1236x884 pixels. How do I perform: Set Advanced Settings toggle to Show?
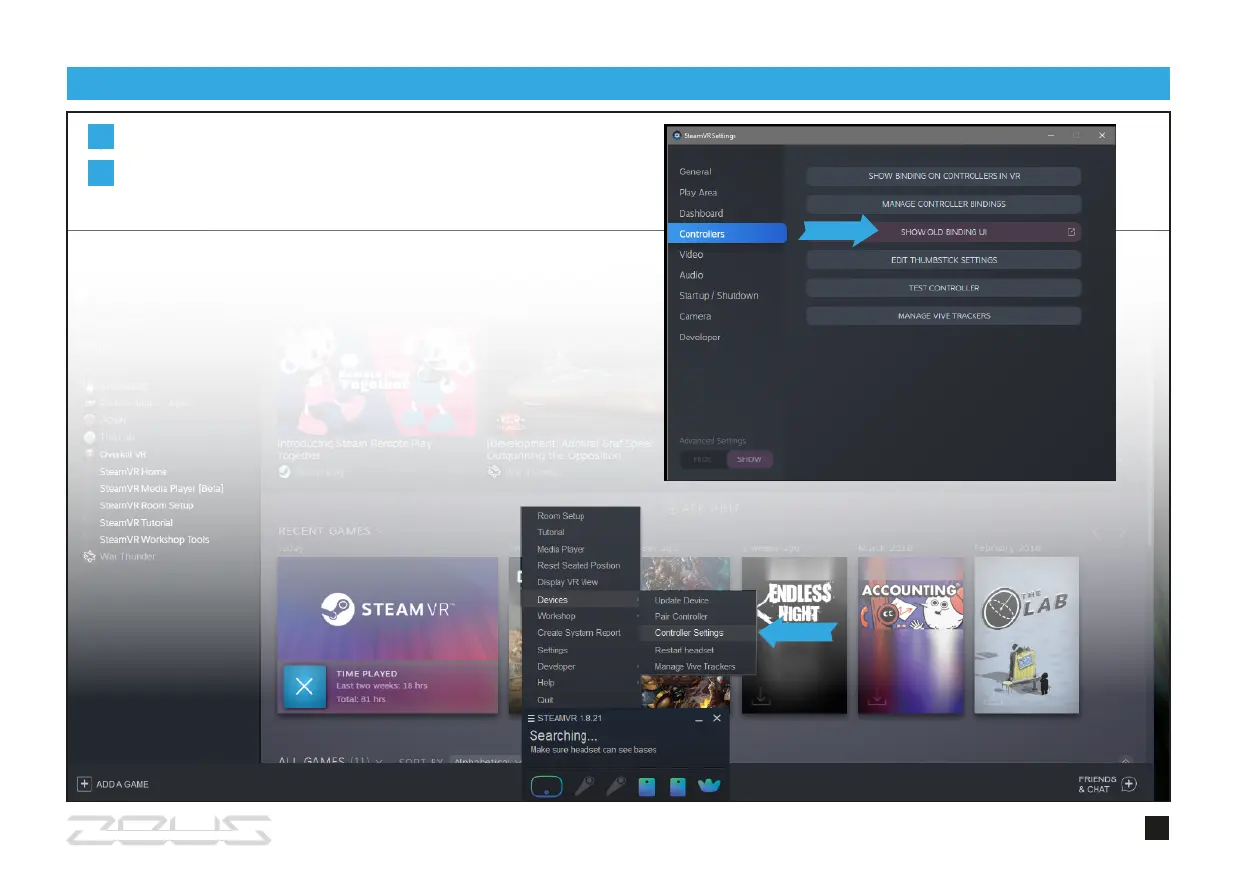(749, 460)
